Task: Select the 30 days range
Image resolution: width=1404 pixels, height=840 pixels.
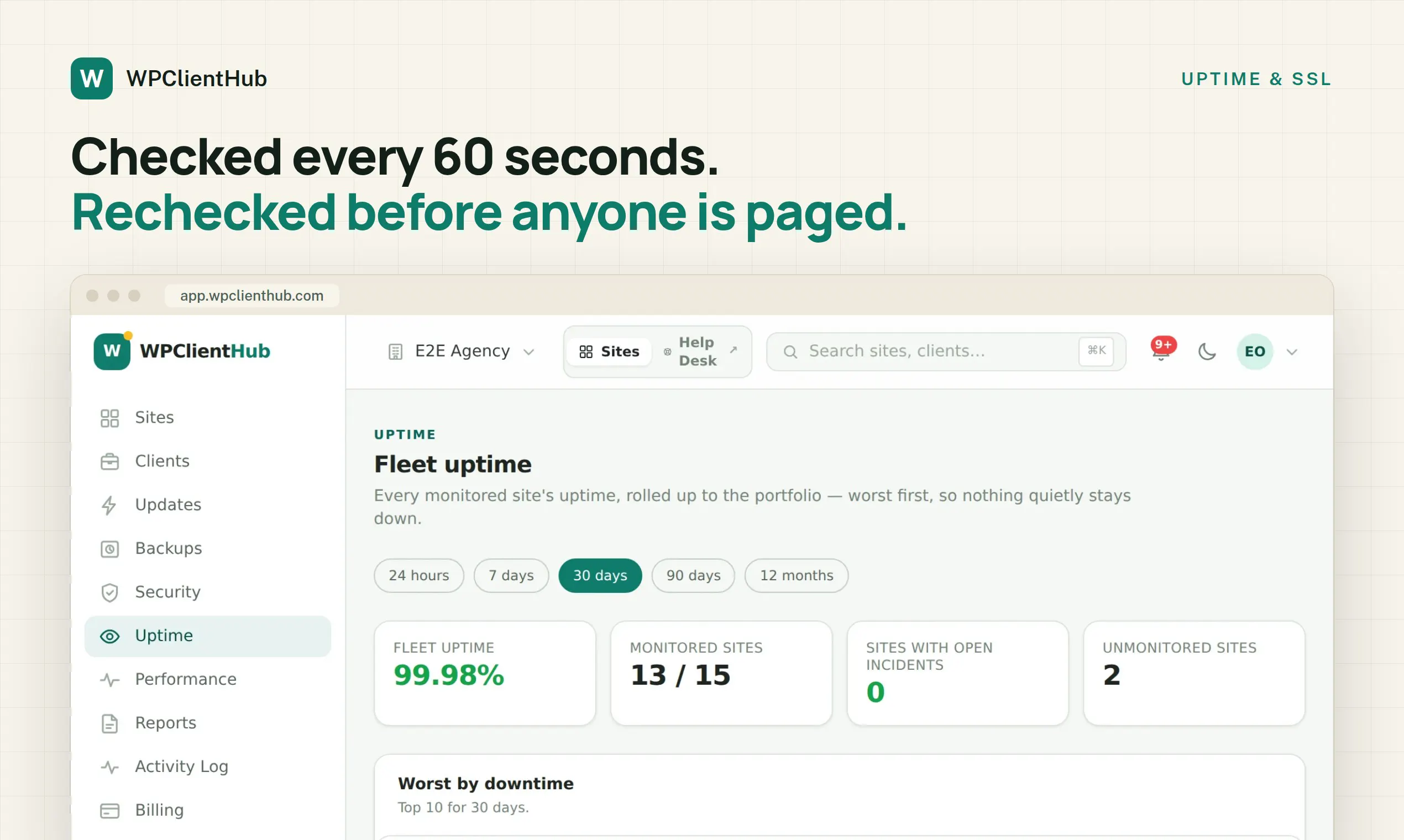Action: coord(600,576)
